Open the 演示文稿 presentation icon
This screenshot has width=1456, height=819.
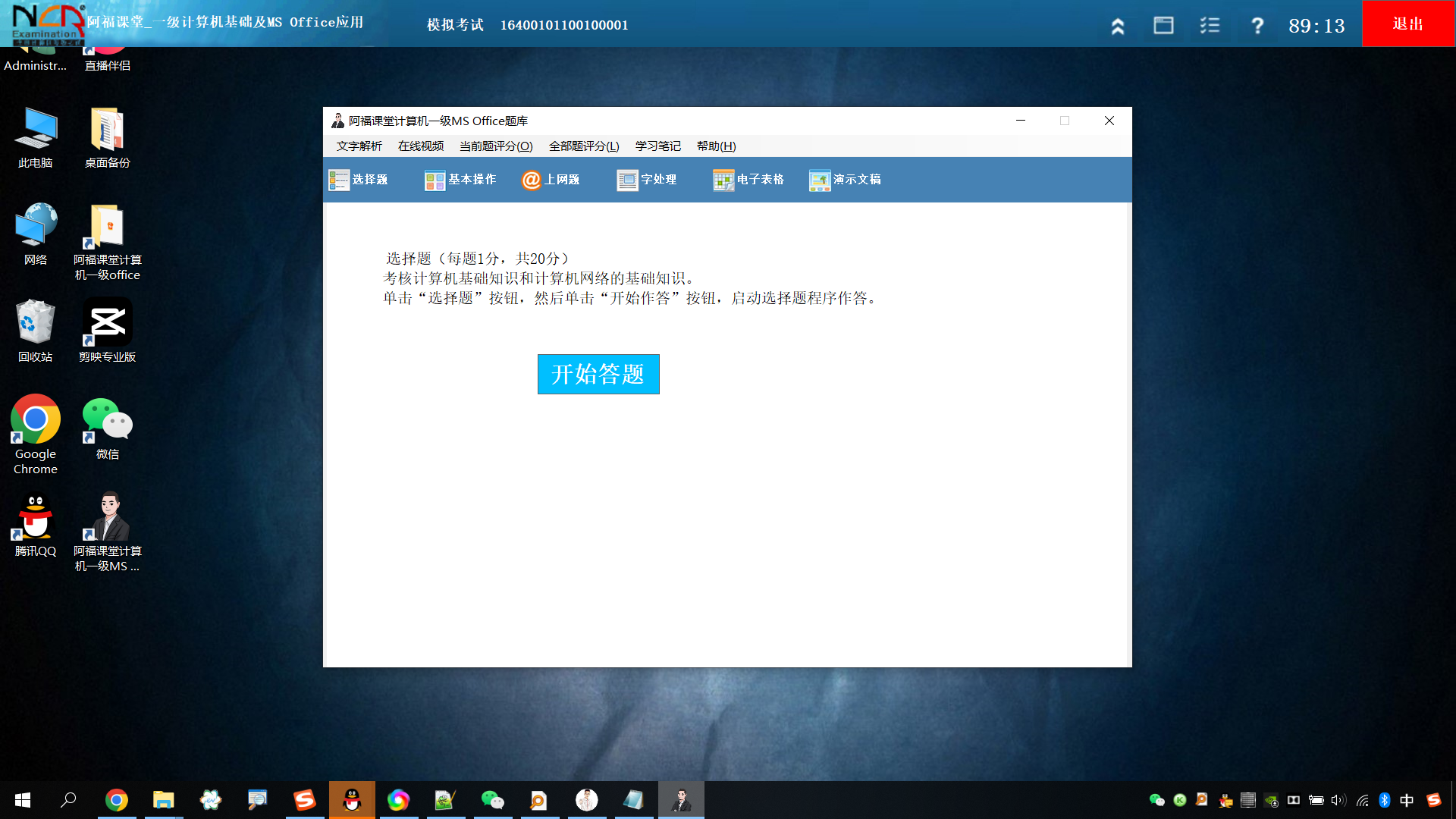click(x=845, y=180)
